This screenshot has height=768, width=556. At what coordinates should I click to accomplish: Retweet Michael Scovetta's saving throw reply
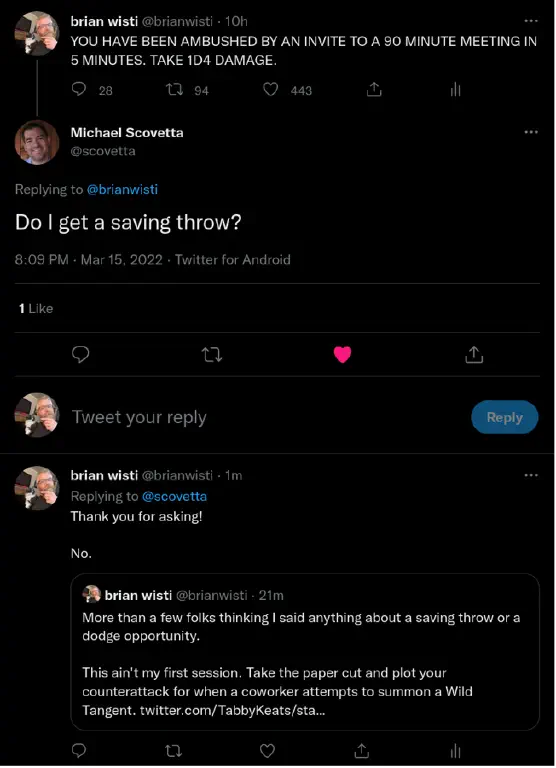[x=212, y=354]
